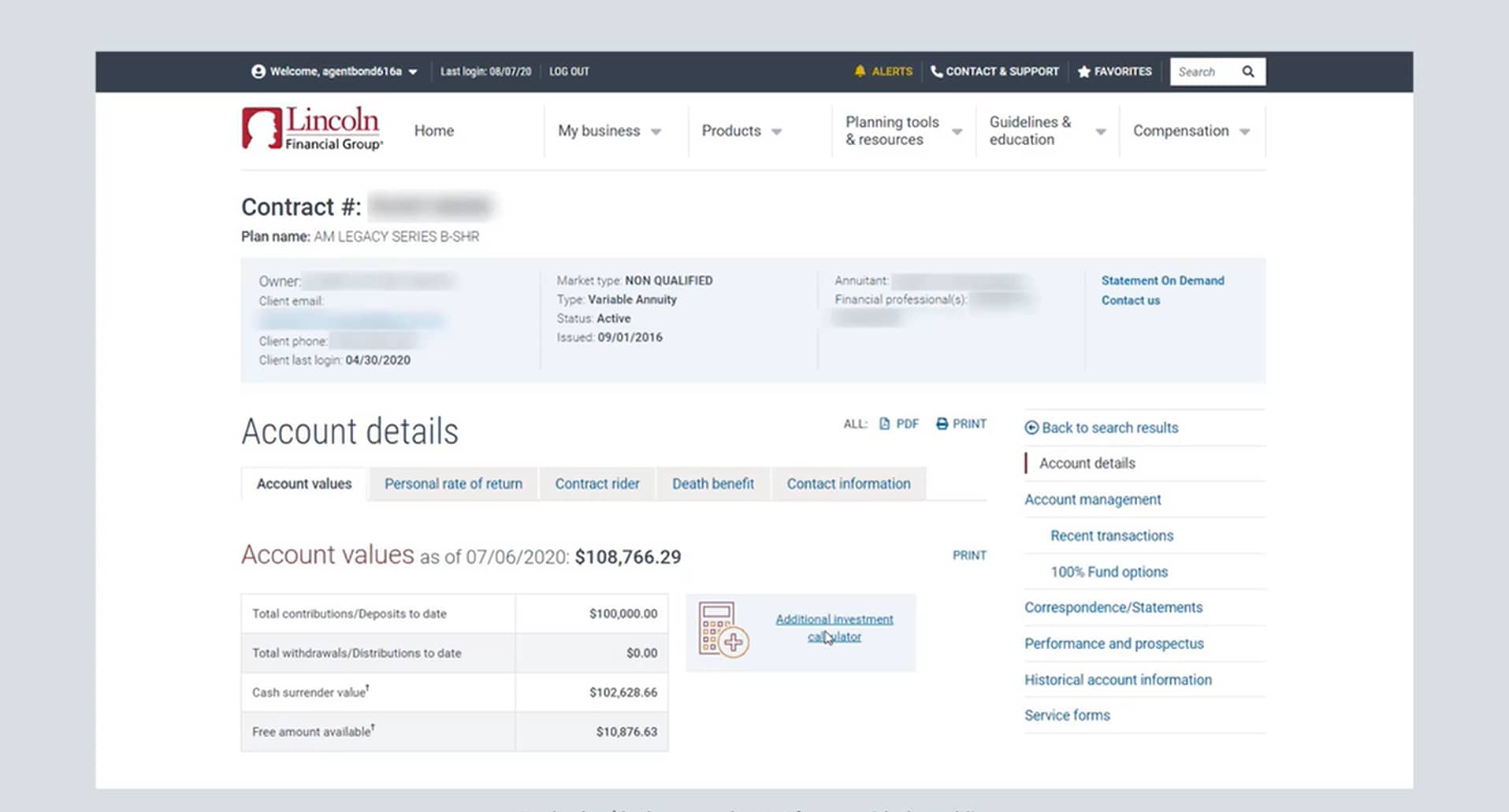Click the back arrow circle icon

(1031, 428)
